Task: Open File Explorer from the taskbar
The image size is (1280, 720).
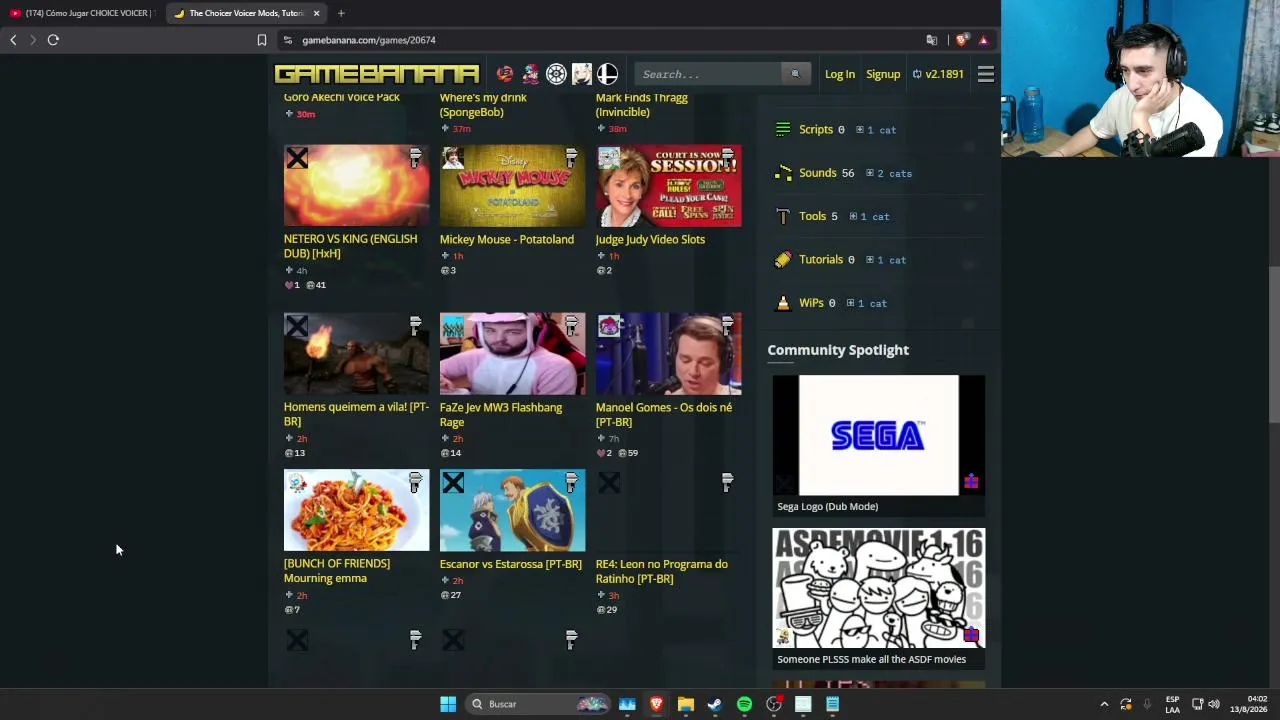Action: click(685, 704)
